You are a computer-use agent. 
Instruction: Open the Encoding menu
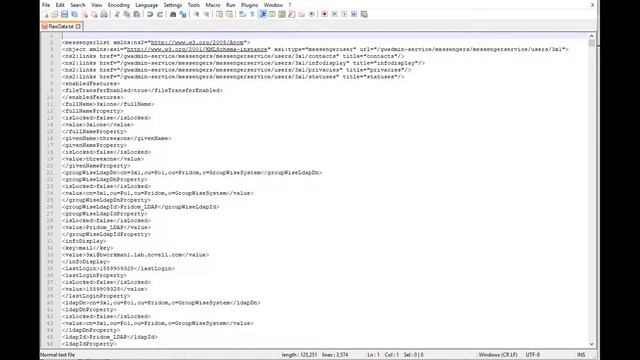click(x=118, y=5)
